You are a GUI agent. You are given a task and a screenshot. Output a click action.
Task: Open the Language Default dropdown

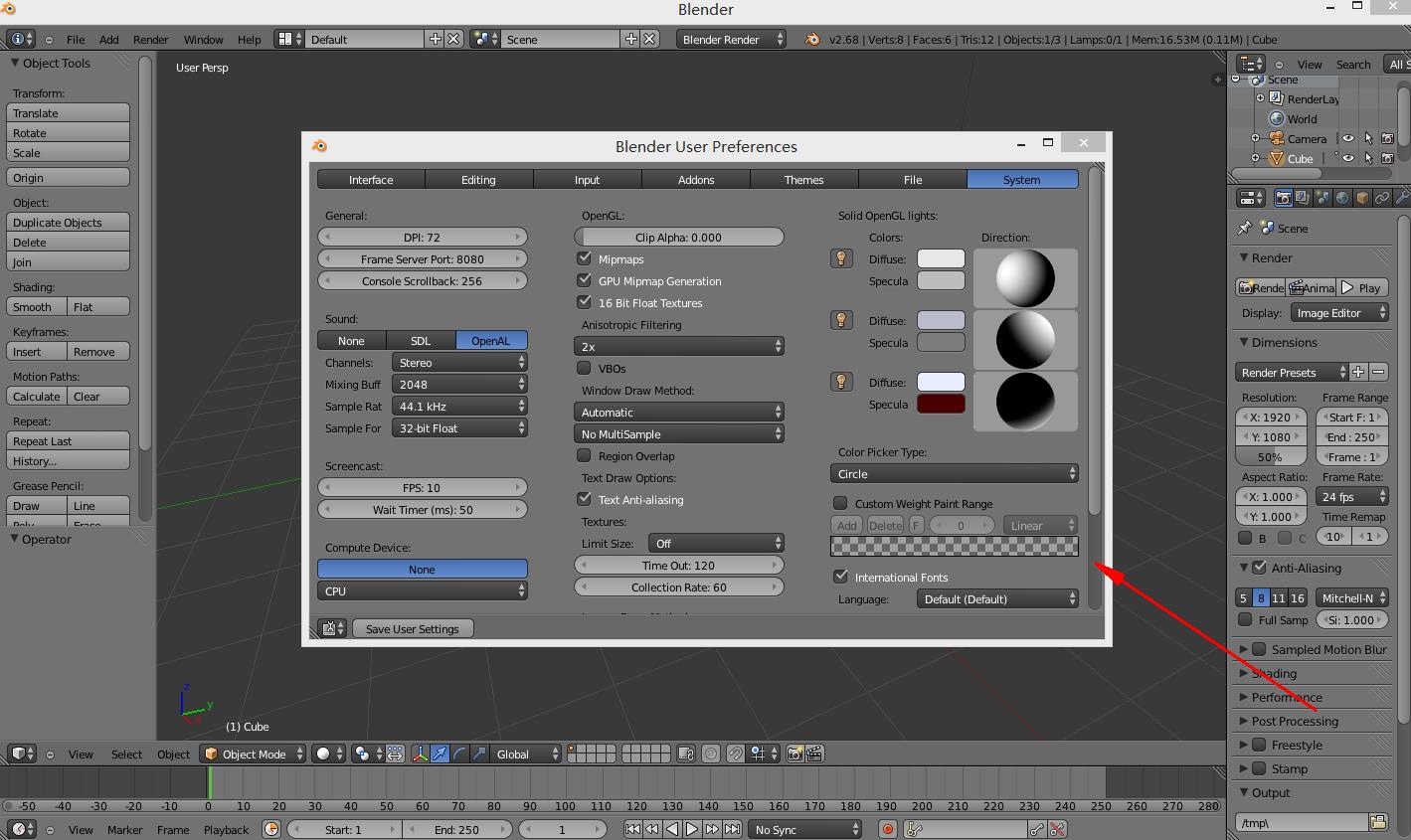click(x=997, y=598)
